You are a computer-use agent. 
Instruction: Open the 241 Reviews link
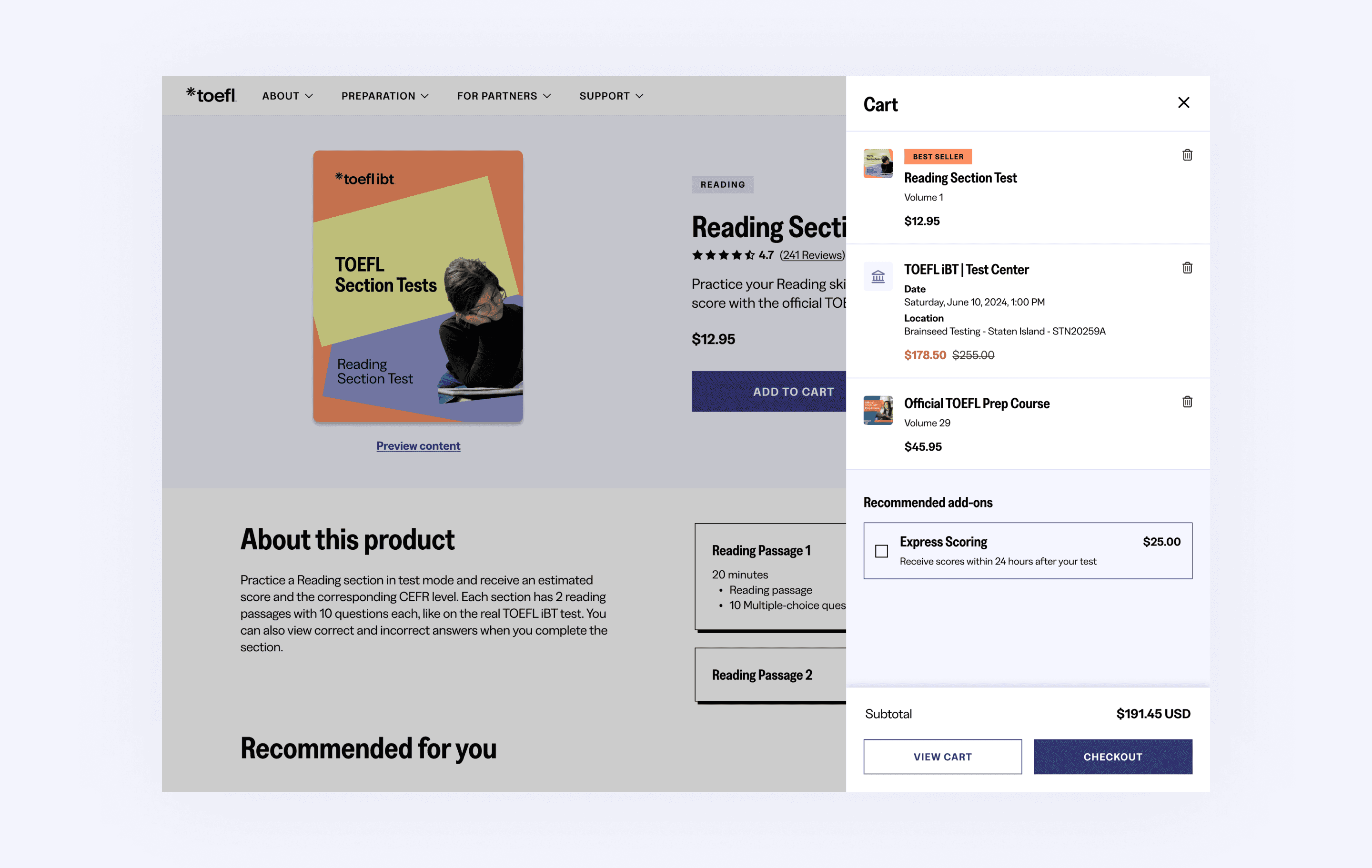tap(811, 255)
